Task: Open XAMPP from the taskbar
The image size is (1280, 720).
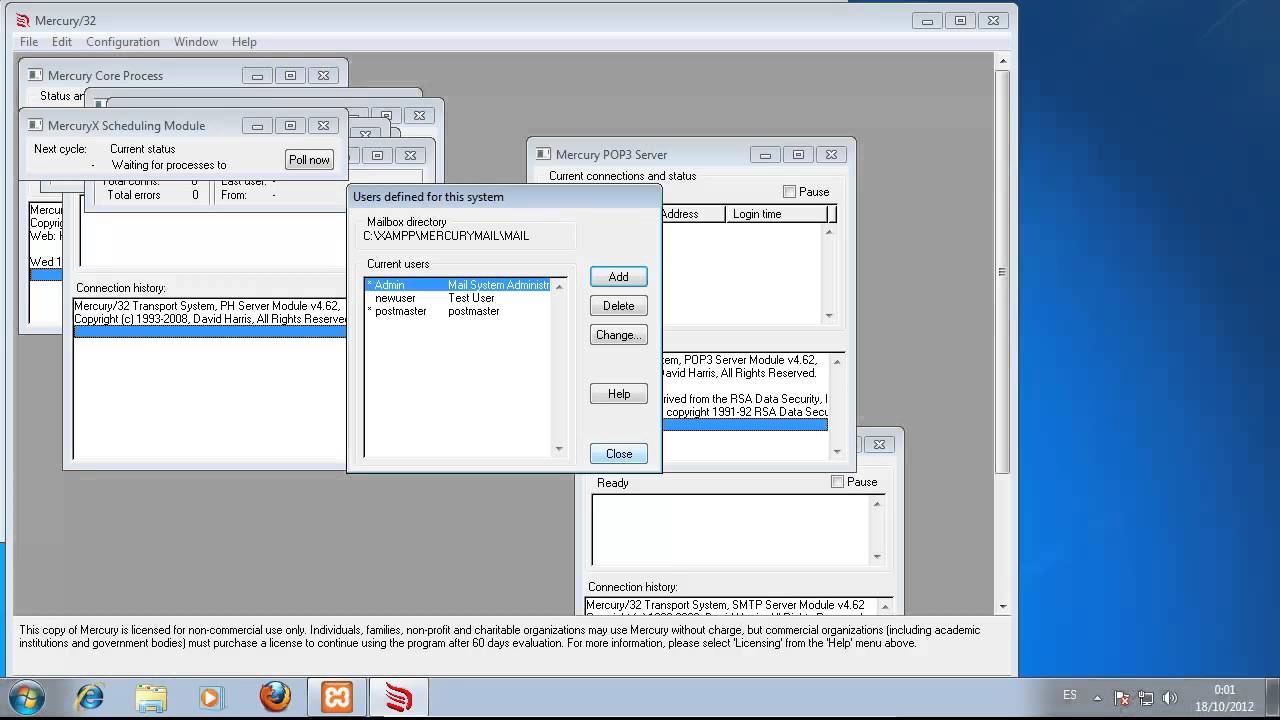Action: (x=337, y=697)
